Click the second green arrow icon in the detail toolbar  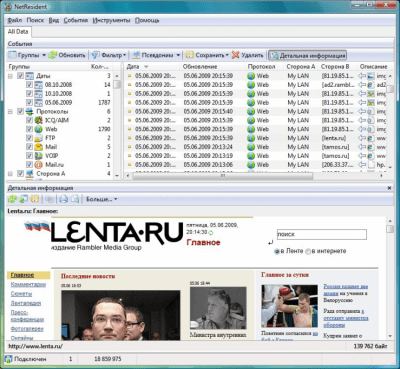24,199
